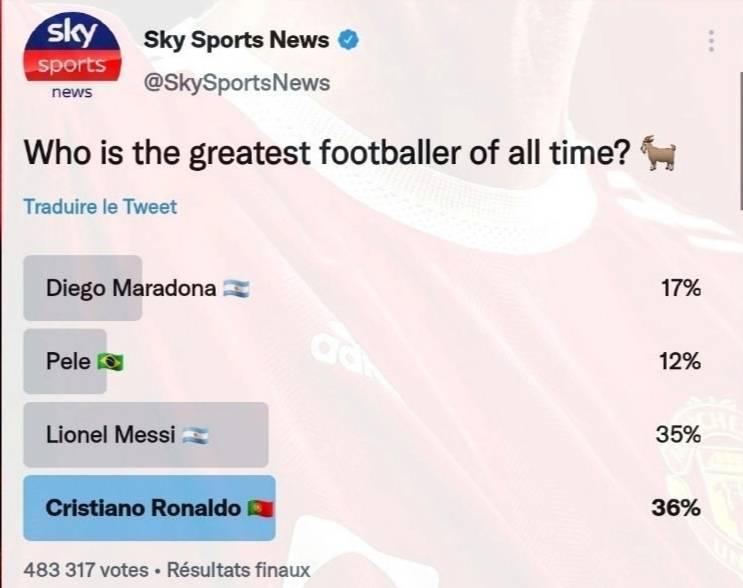This screenshot has height=588, width=743.
Task: Select the Diego Maradona poll option
Action: [x=362, y=288]
